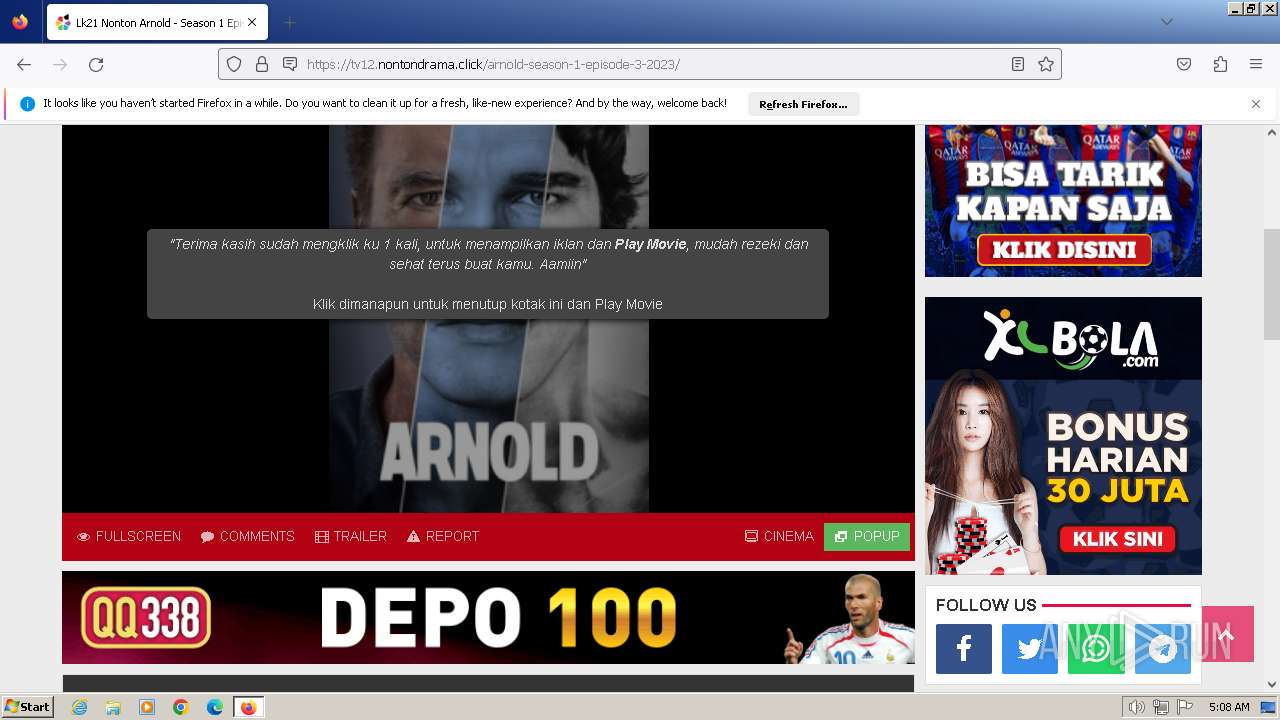This screenshot has height=720, width=1280.
Task: Toggle CINEMA mode
Action: (779, 536)
